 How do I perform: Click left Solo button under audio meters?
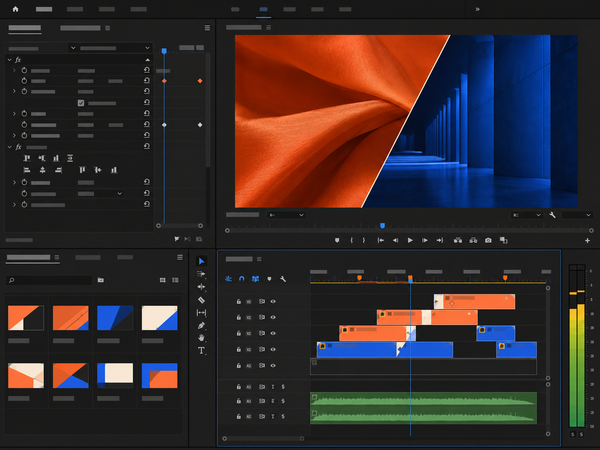point(573,434)
